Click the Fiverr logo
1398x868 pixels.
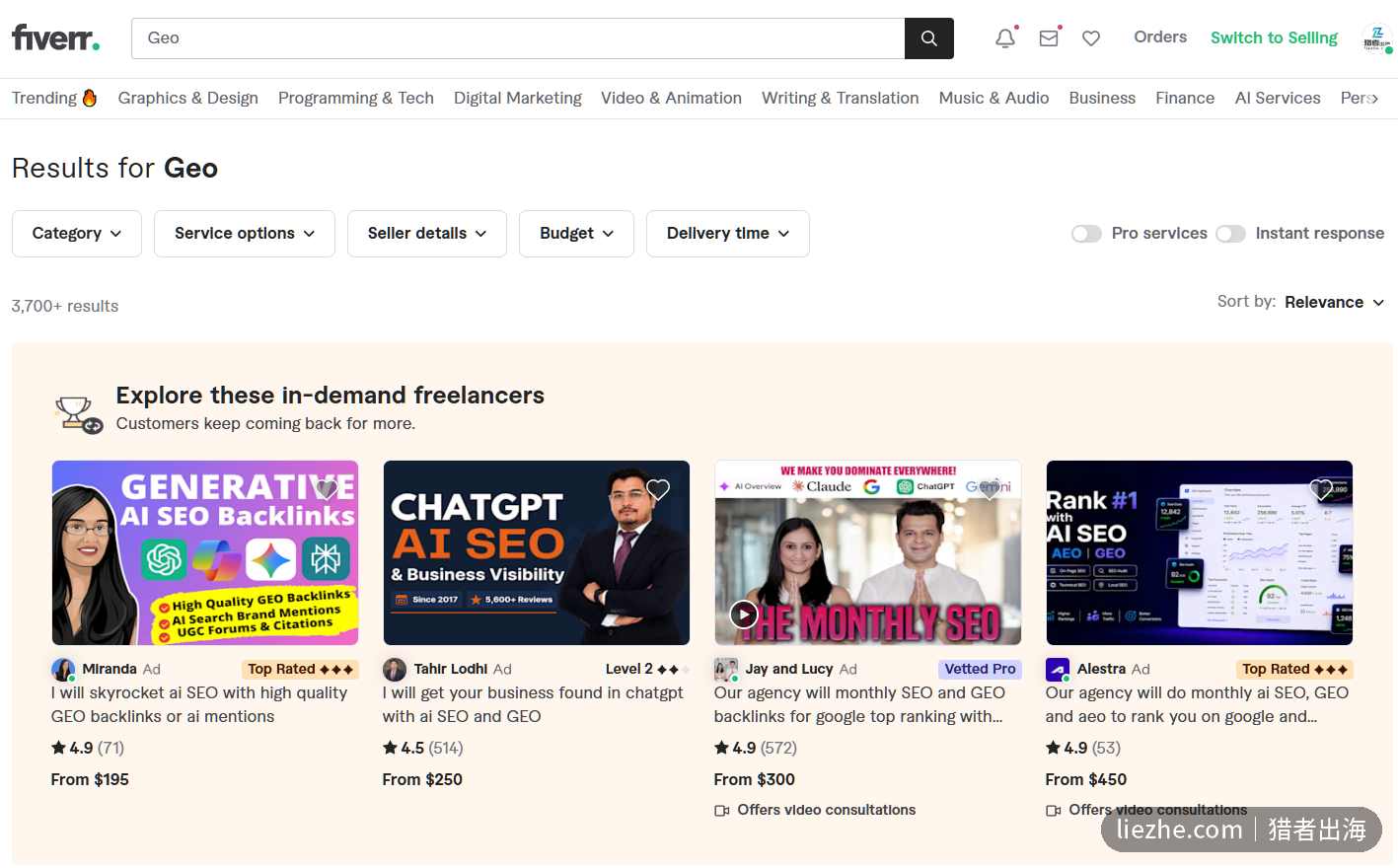(x=55, y=38)
